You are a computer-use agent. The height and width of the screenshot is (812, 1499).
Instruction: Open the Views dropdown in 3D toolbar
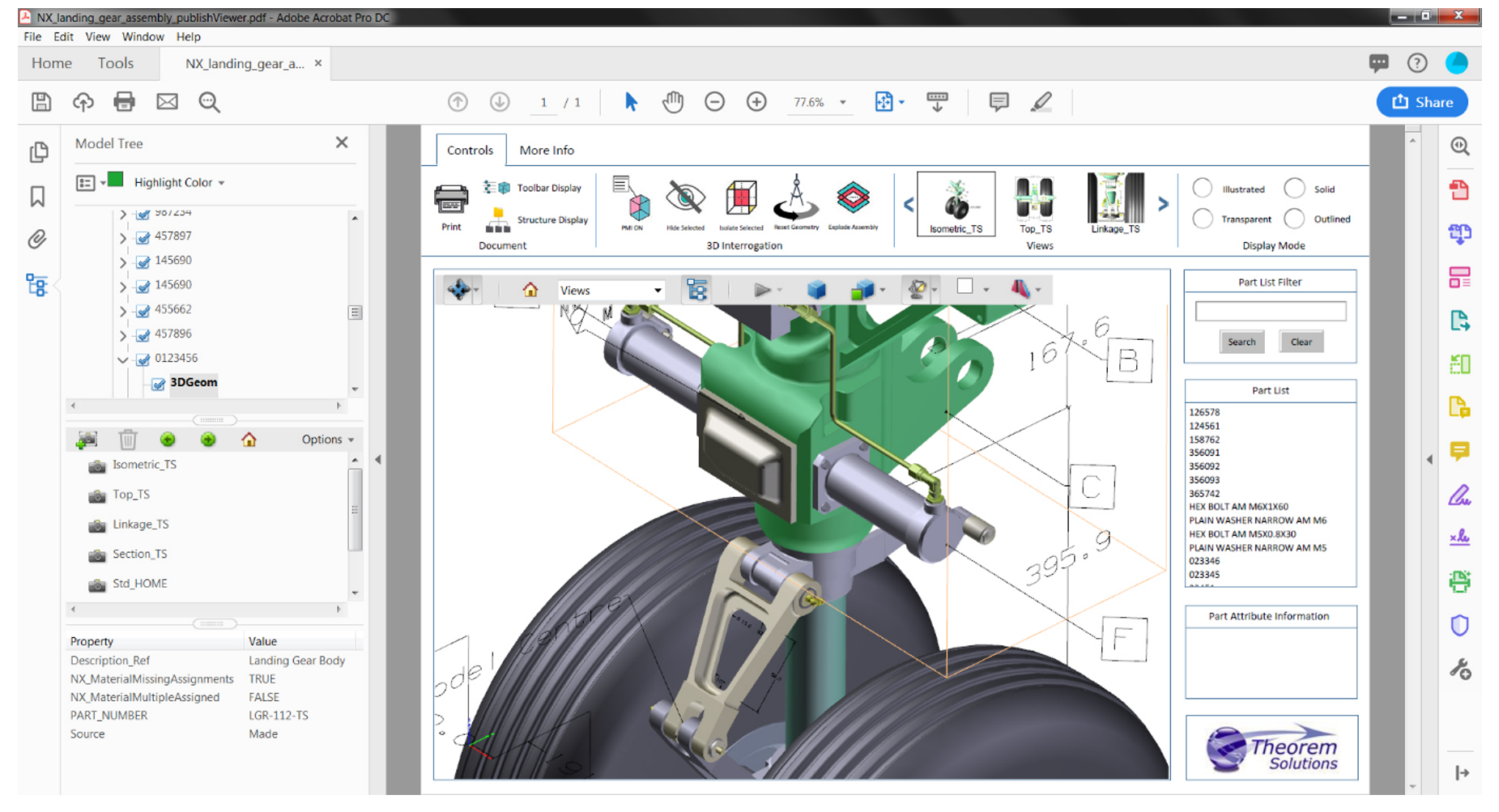611,291
